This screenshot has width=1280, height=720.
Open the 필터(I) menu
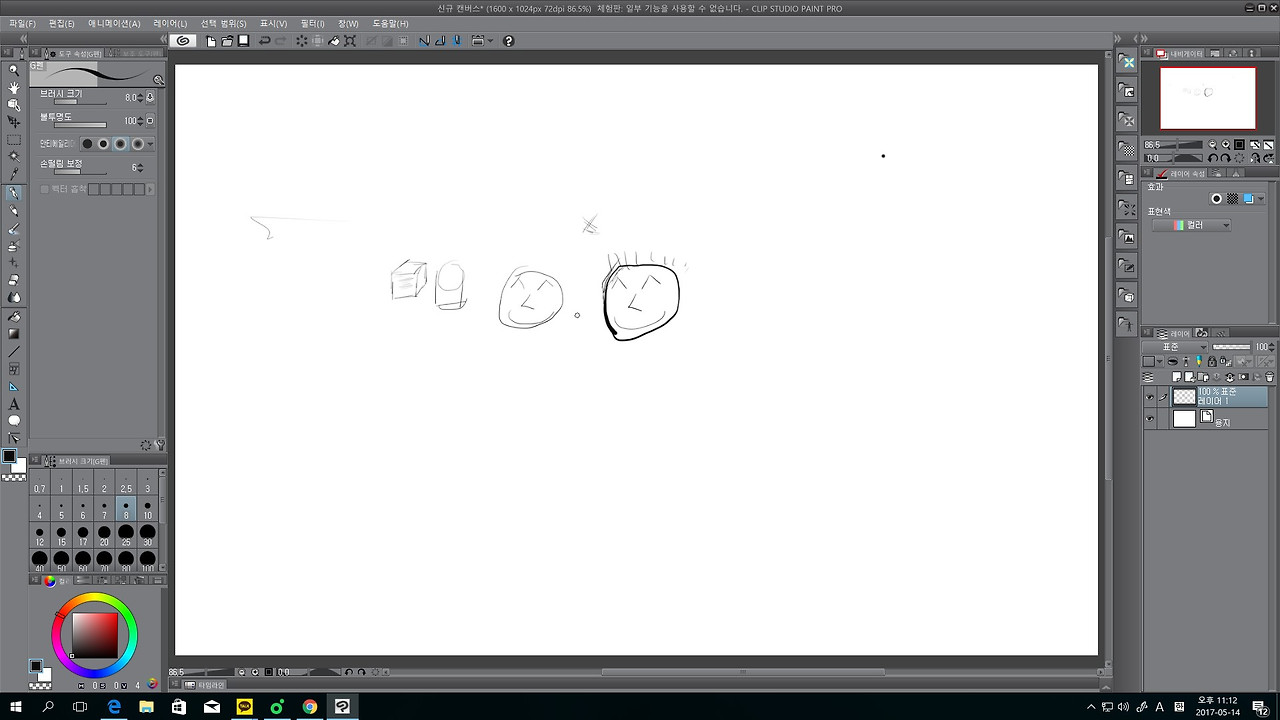pyautogui.click(x=312, y=23)
